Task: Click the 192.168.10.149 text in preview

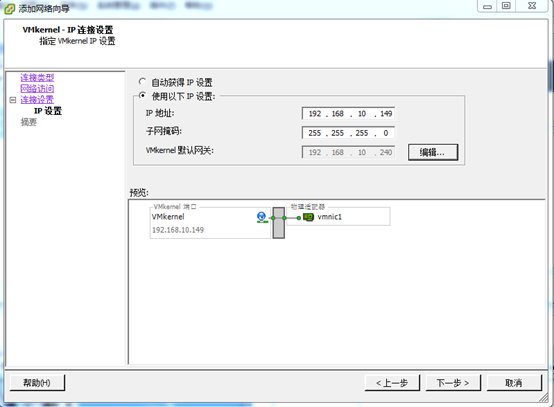Action: 178,230
